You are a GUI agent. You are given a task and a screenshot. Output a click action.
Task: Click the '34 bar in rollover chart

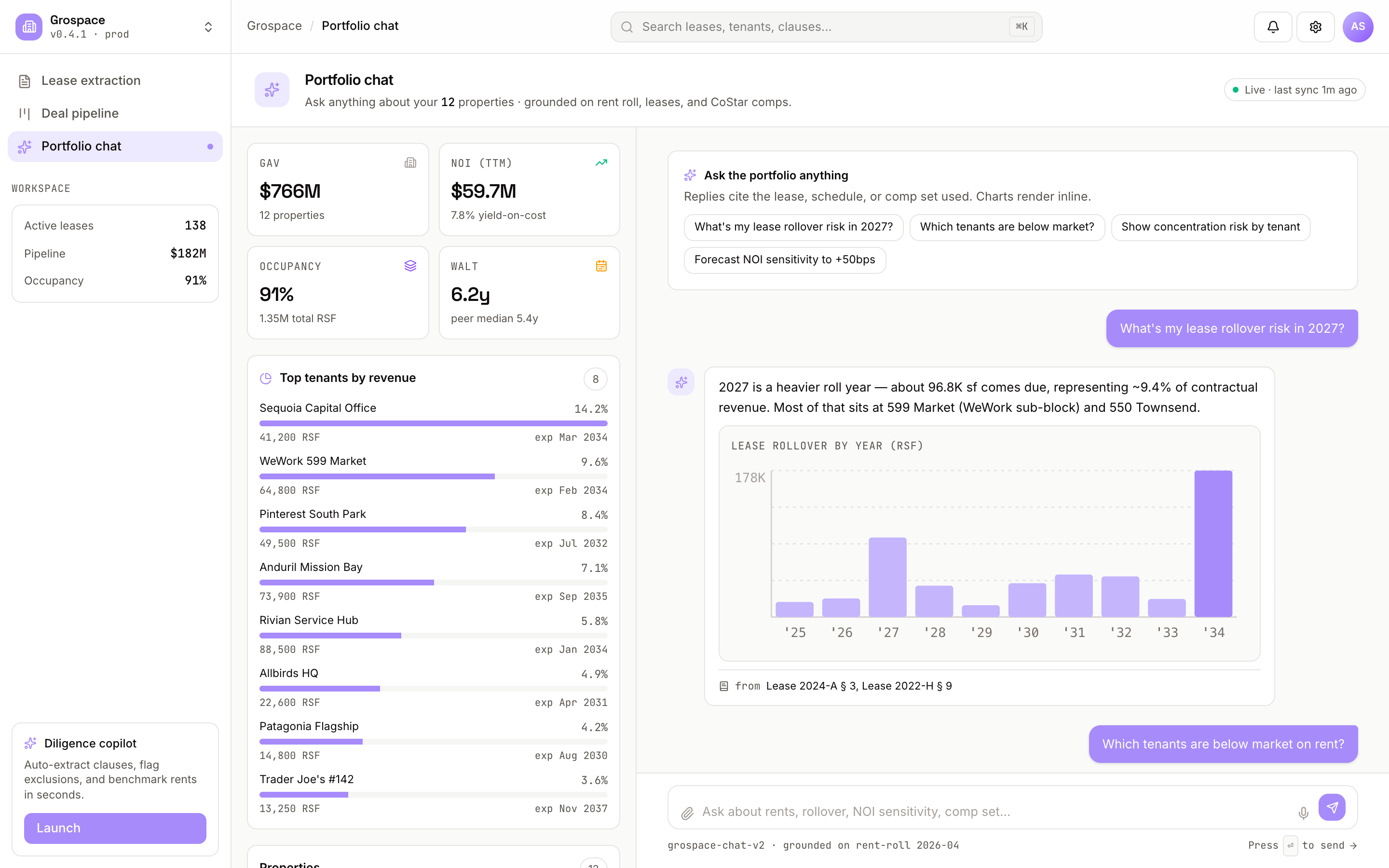[x=1213, y=543]
